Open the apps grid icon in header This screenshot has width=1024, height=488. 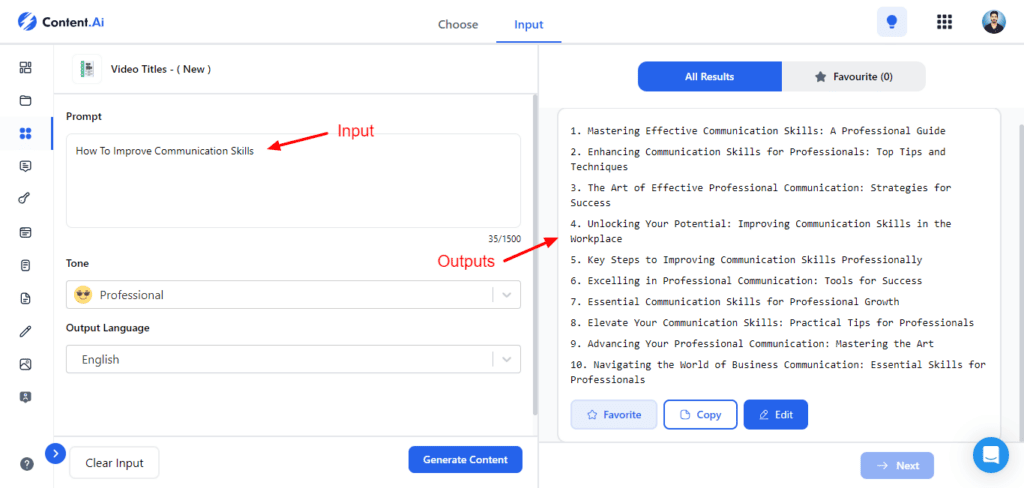tap(944, 22)
